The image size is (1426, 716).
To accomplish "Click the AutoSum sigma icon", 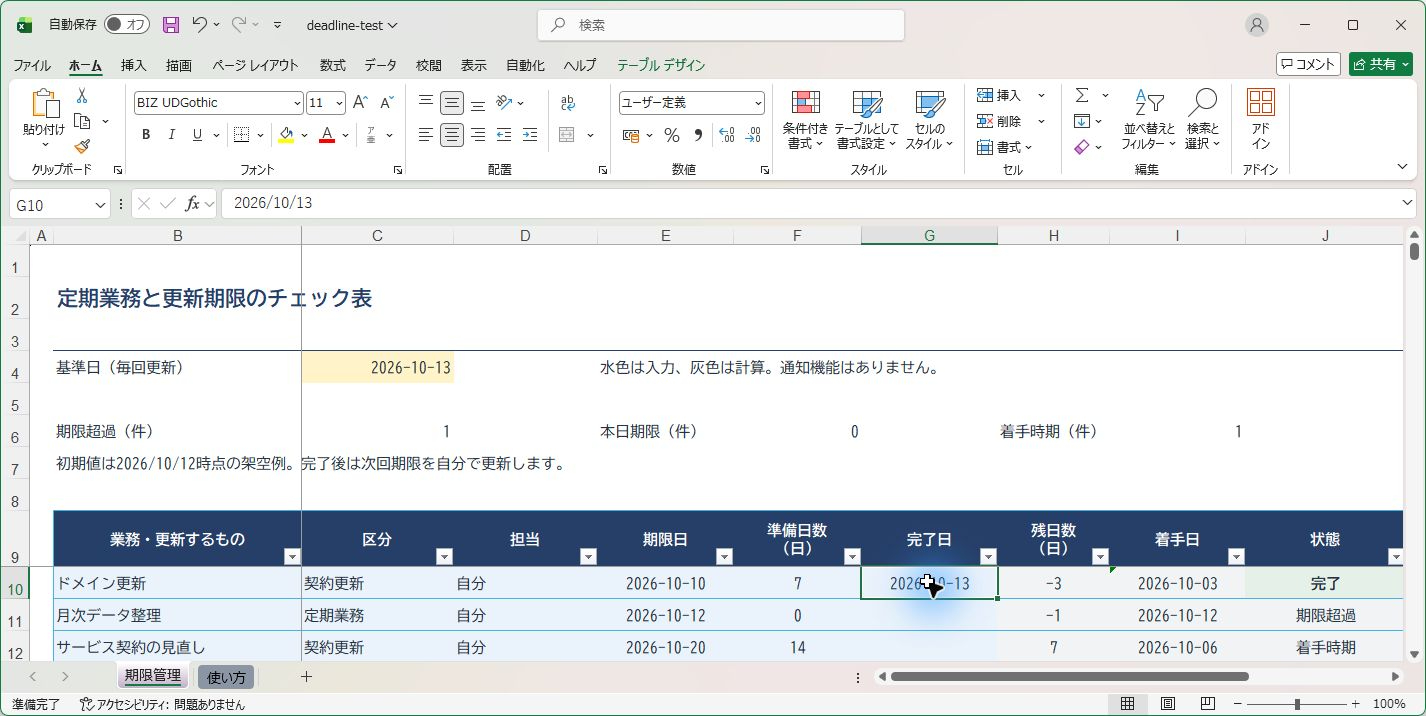I will point(1082,96).
